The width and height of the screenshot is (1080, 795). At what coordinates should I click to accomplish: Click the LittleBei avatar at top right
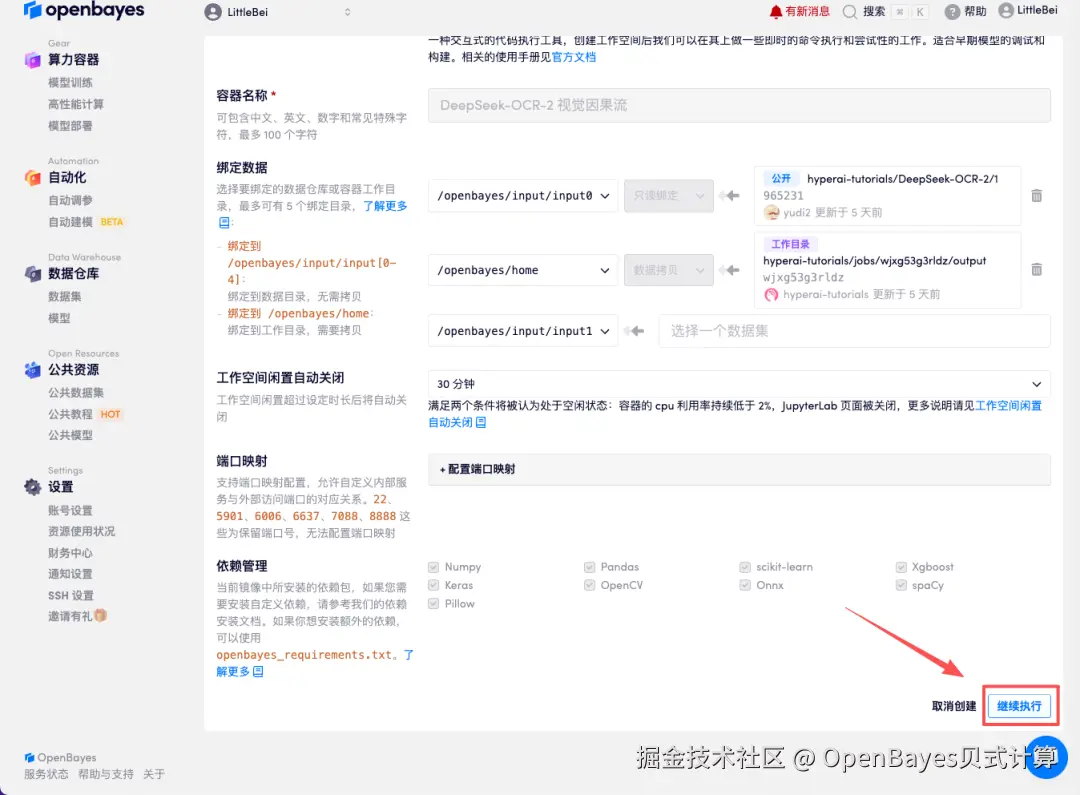pyautogui.click(x=1006, y=10)
